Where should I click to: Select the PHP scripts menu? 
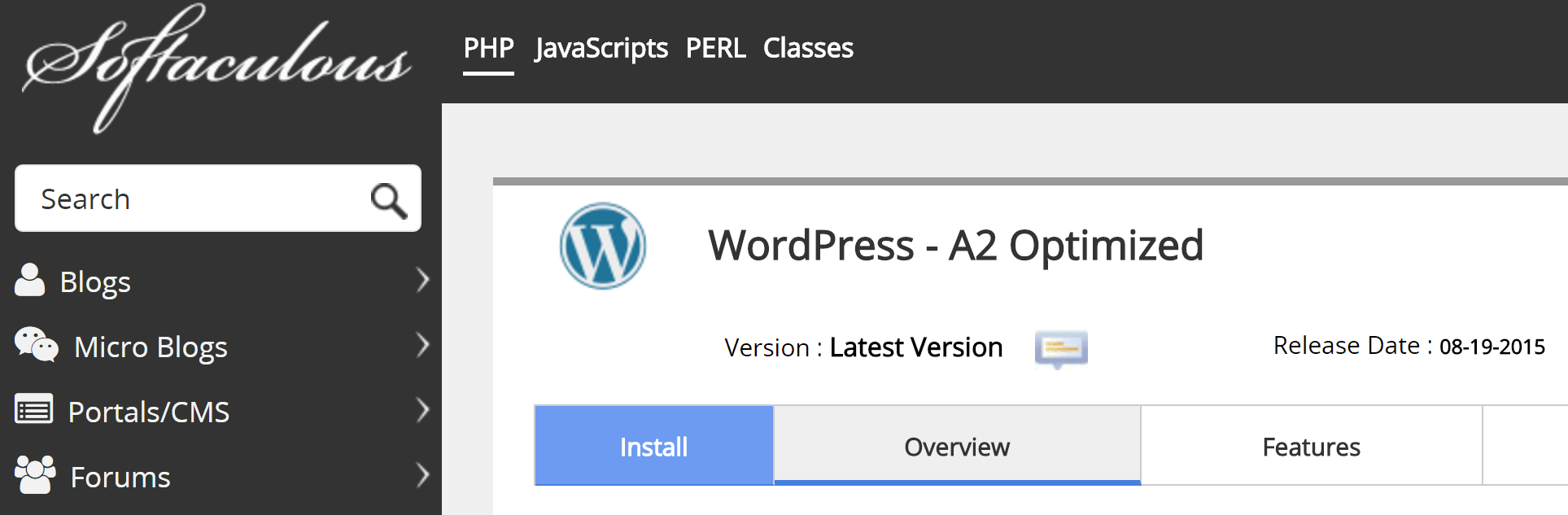pyautogui.click(x=488, y=48)
